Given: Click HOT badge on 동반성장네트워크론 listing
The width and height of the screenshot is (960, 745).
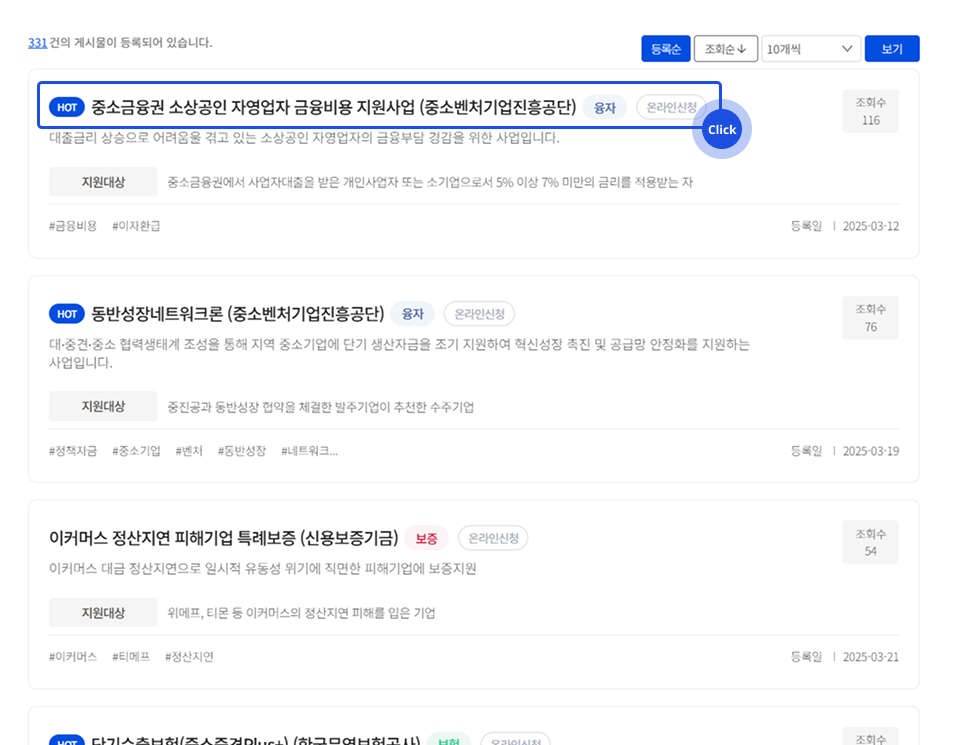Looking at the screenshot, I should 67,314.
